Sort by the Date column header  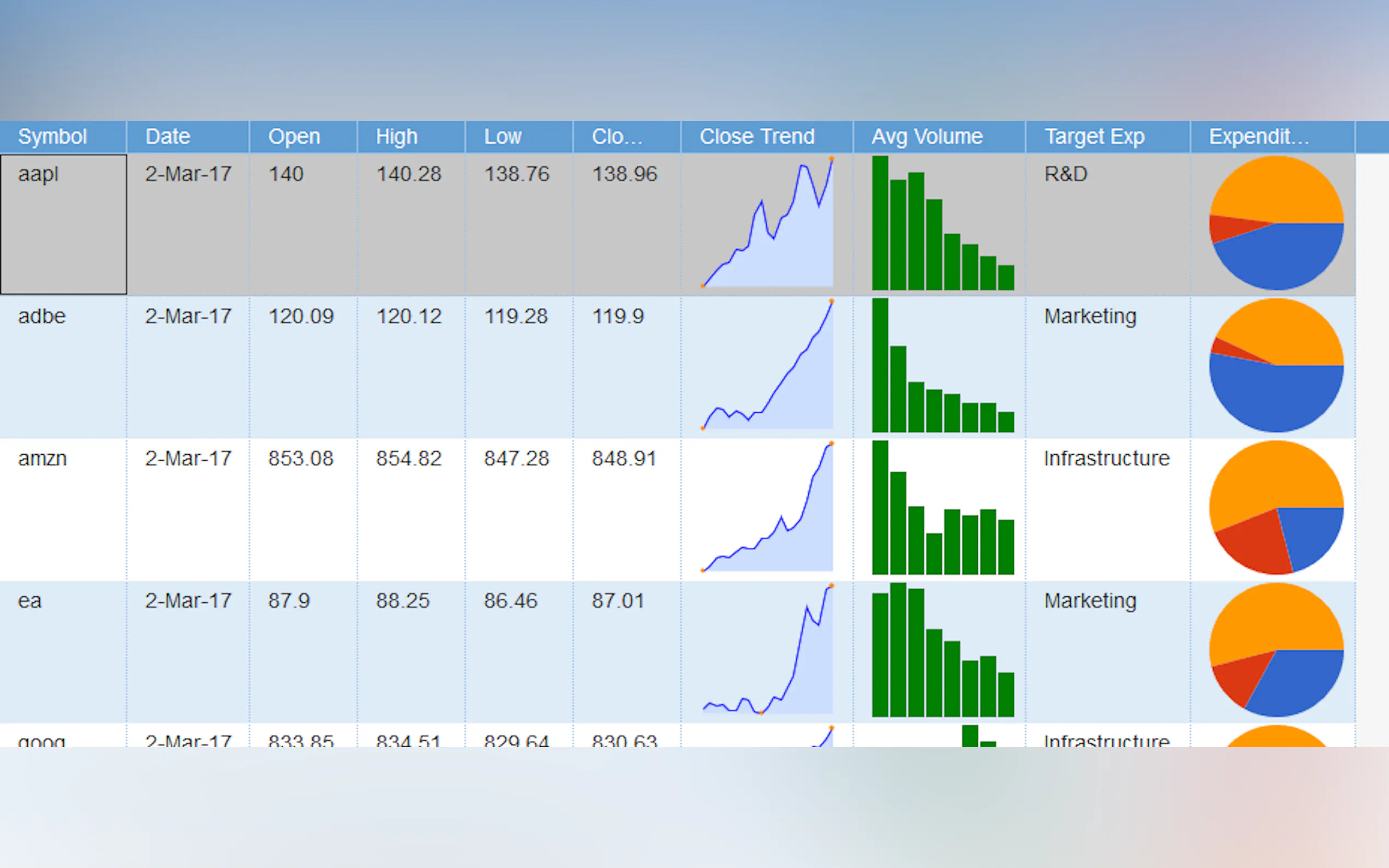tap(168, 137)
